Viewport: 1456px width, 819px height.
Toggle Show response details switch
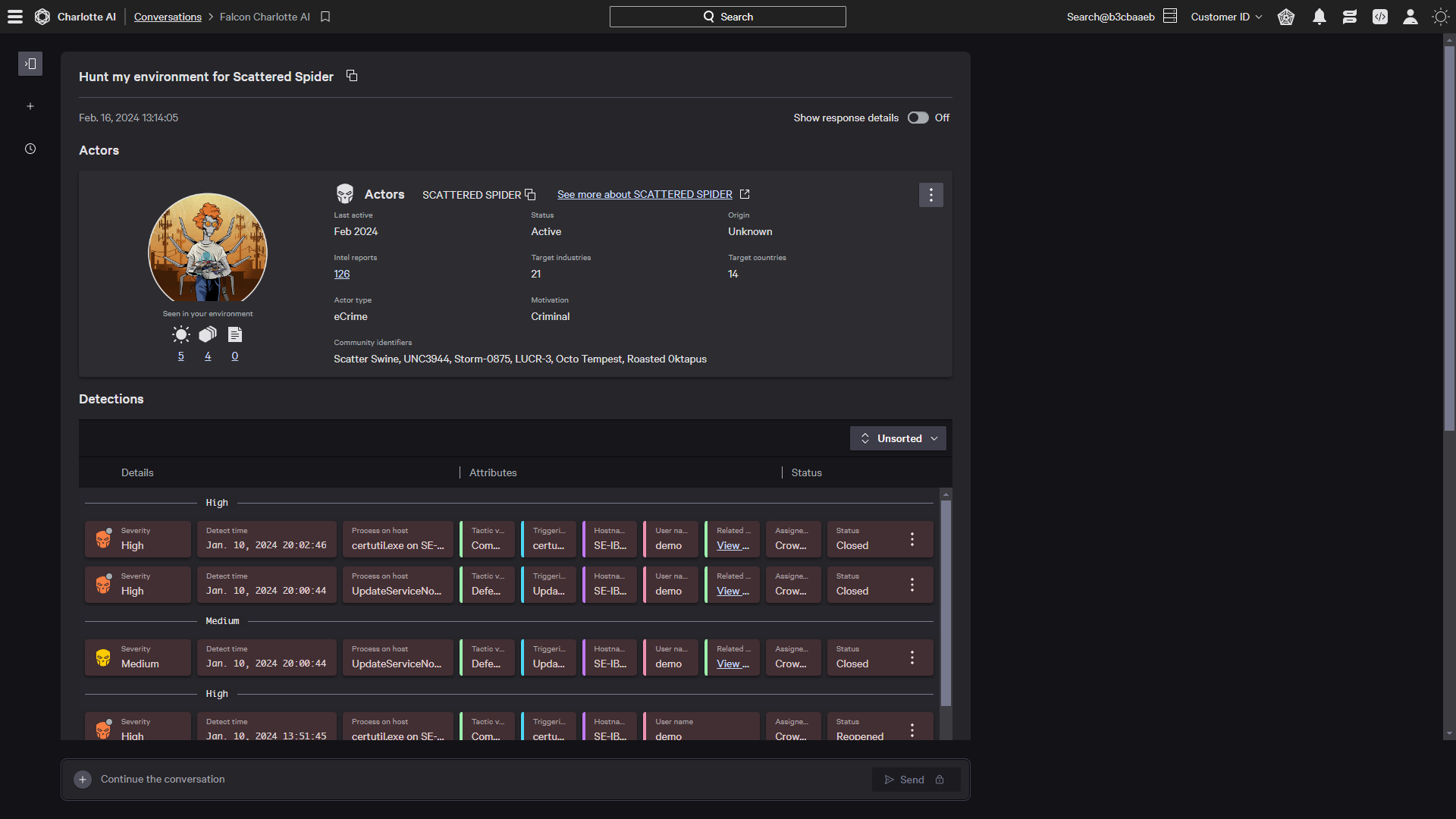click(x=918, y=118)
